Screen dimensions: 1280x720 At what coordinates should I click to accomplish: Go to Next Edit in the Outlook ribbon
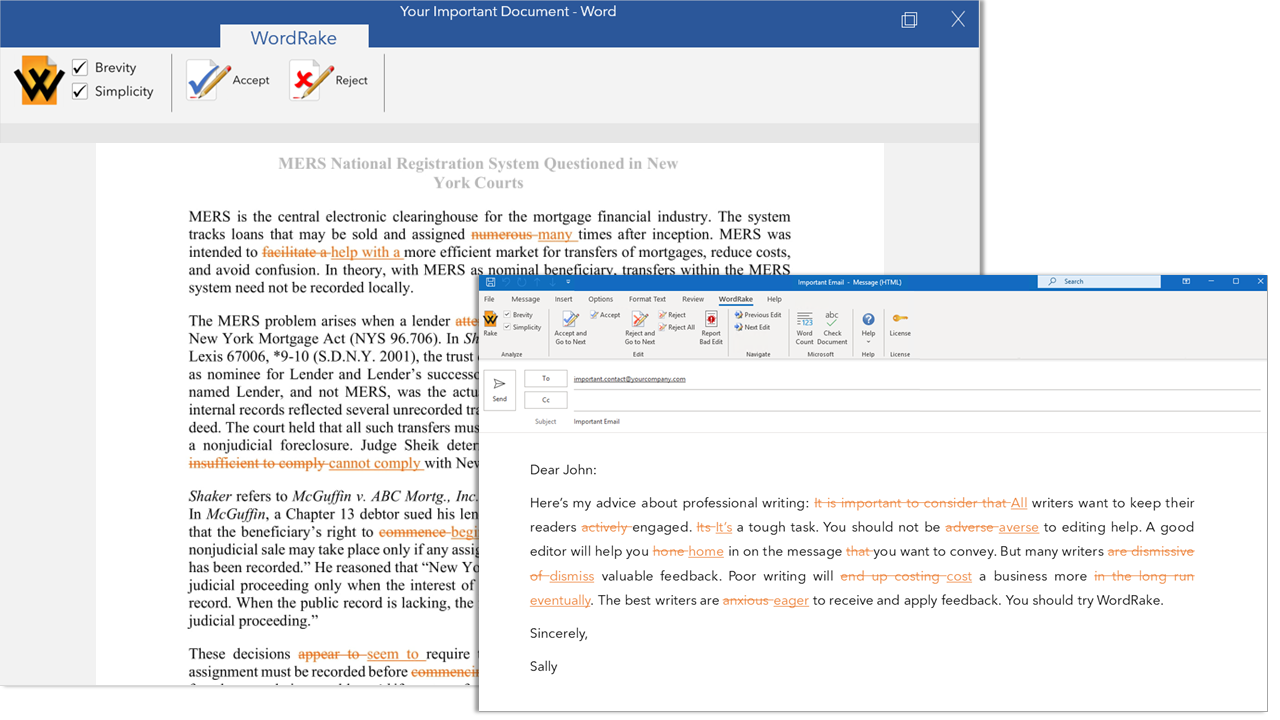[752, 327]
